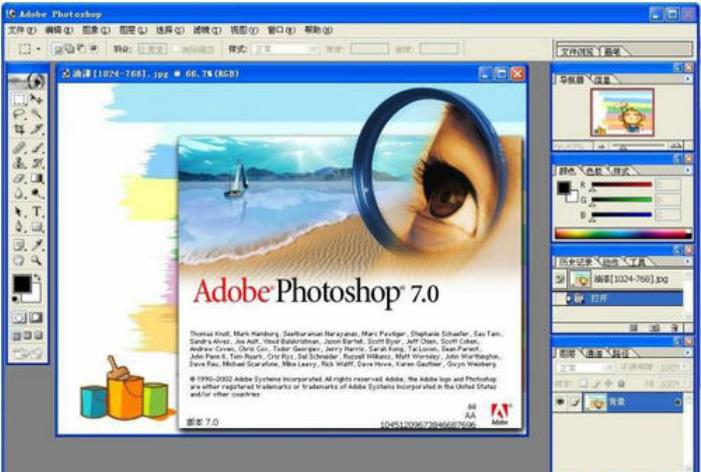The height and width of the screenshot is (472, 701).
Task: Select the Hand tool
Action: pos(19,260)
